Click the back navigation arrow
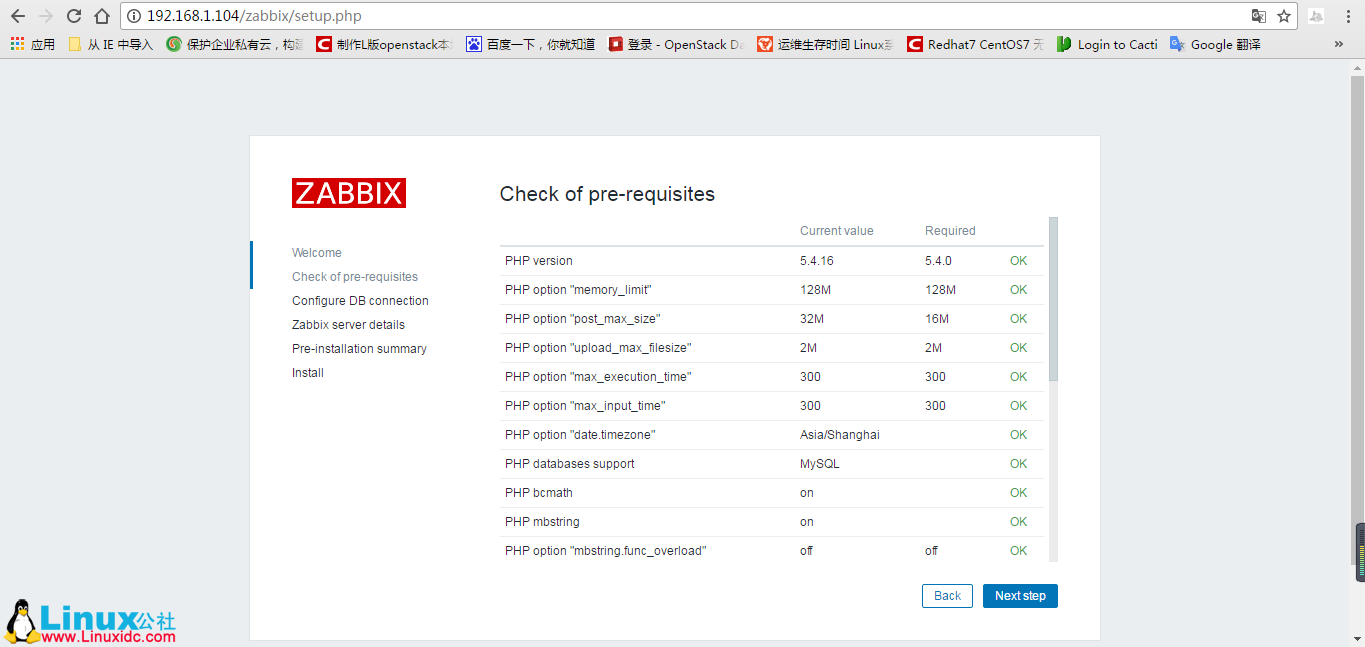 point(17,16)
